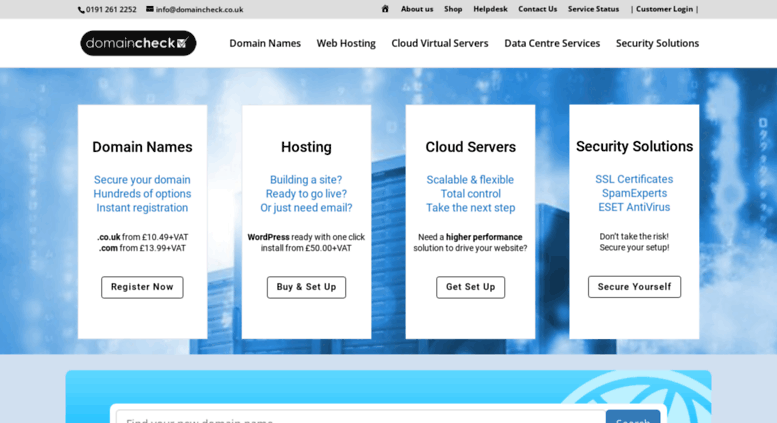The image size is (777, 423).
Task: Click the info@domaincheck.co.uk email link
Action: pos(199,9)
